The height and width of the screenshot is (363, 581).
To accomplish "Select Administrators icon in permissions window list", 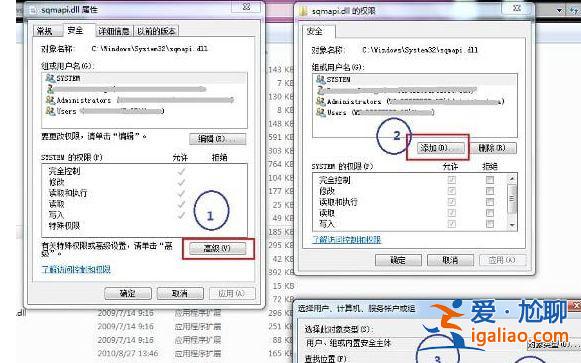I will pos(320,101).
